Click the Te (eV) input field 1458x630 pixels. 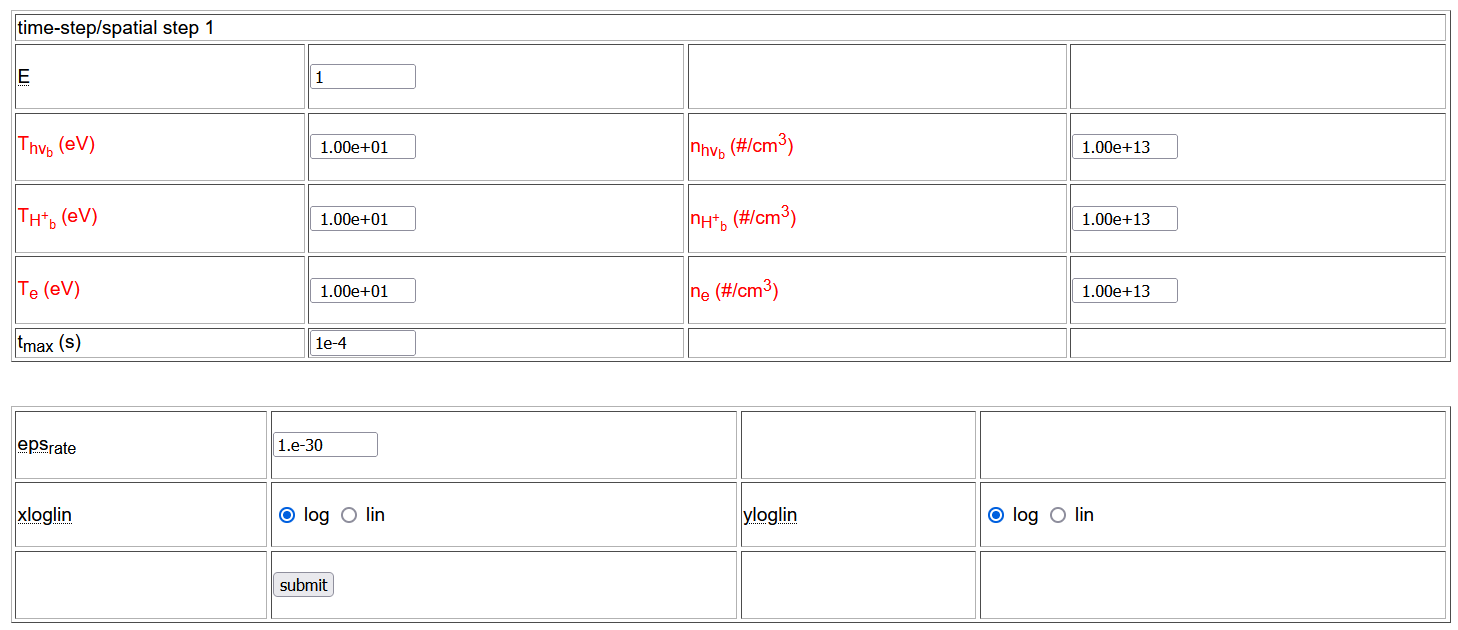point(362,291)
